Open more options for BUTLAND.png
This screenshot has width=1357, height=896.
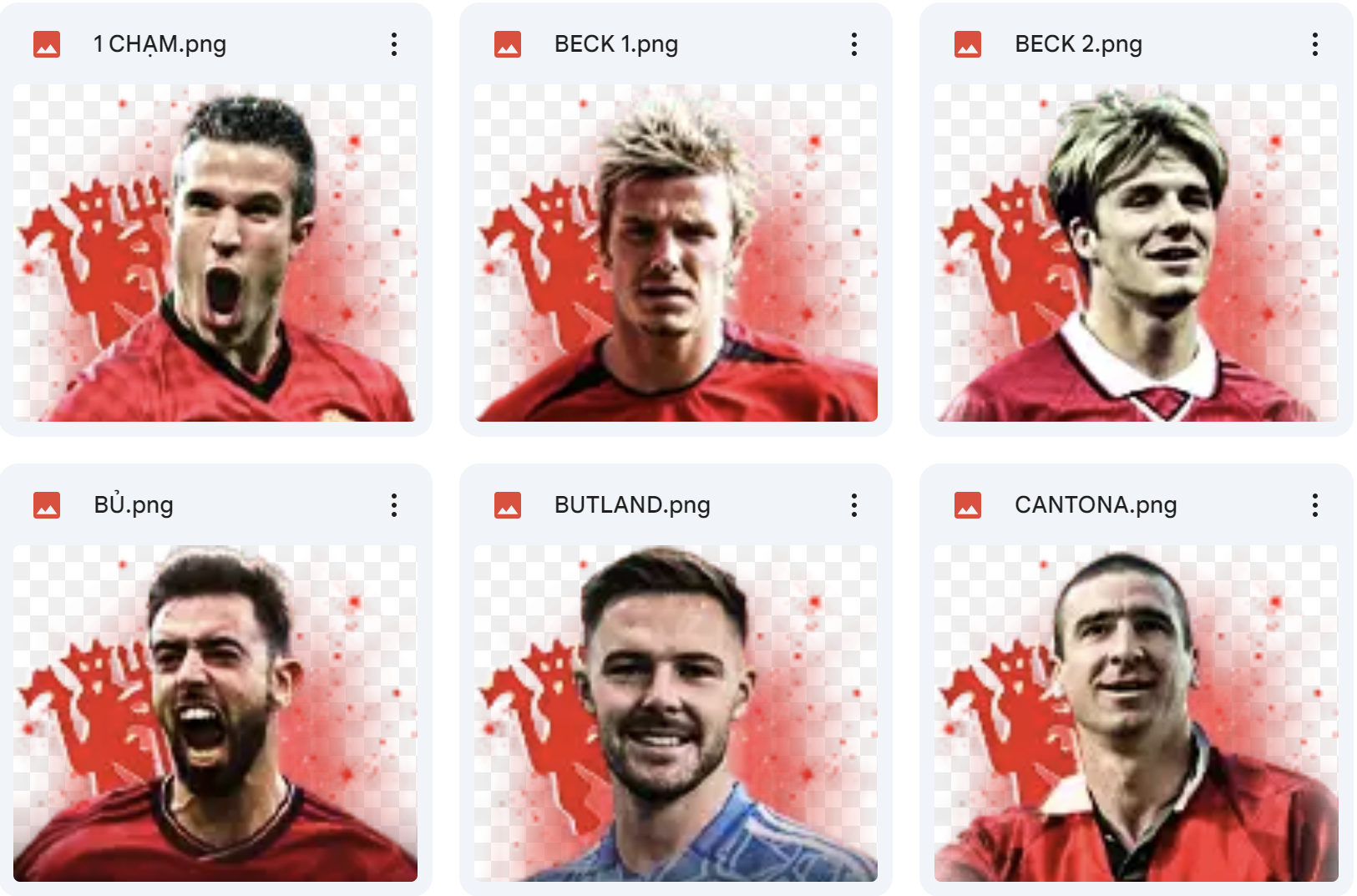click(x=854, y=504)
